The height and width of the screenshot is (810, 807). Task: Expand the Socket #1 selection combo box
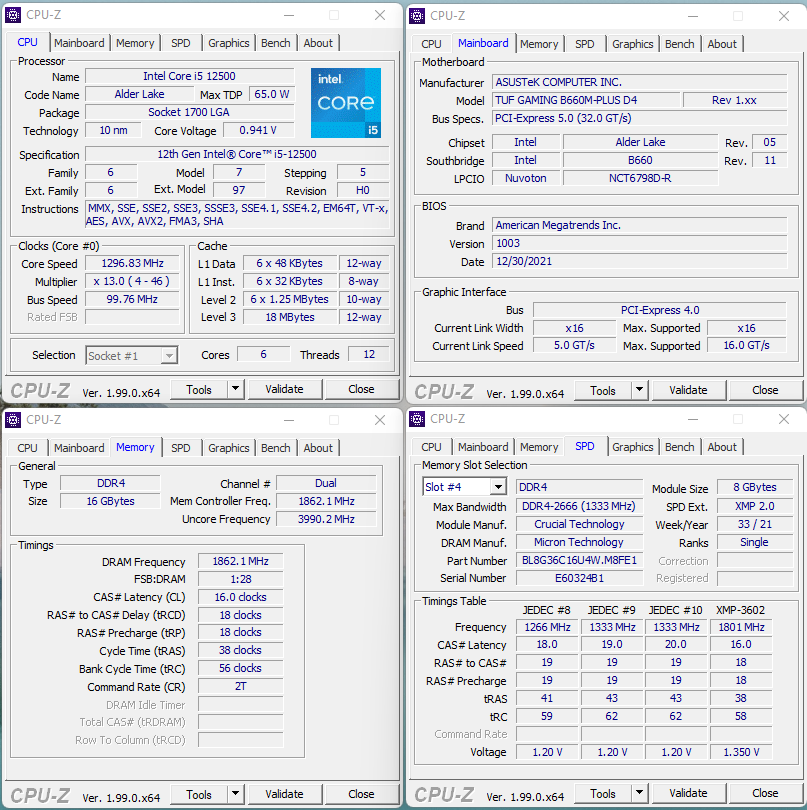point(168,355)
